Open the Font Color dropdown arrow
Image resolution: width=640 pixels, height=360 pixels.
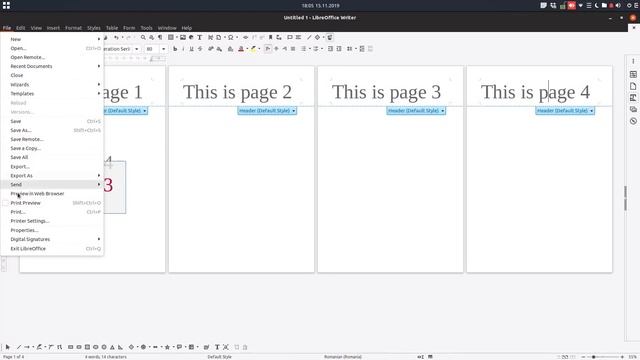coord(247,49)
